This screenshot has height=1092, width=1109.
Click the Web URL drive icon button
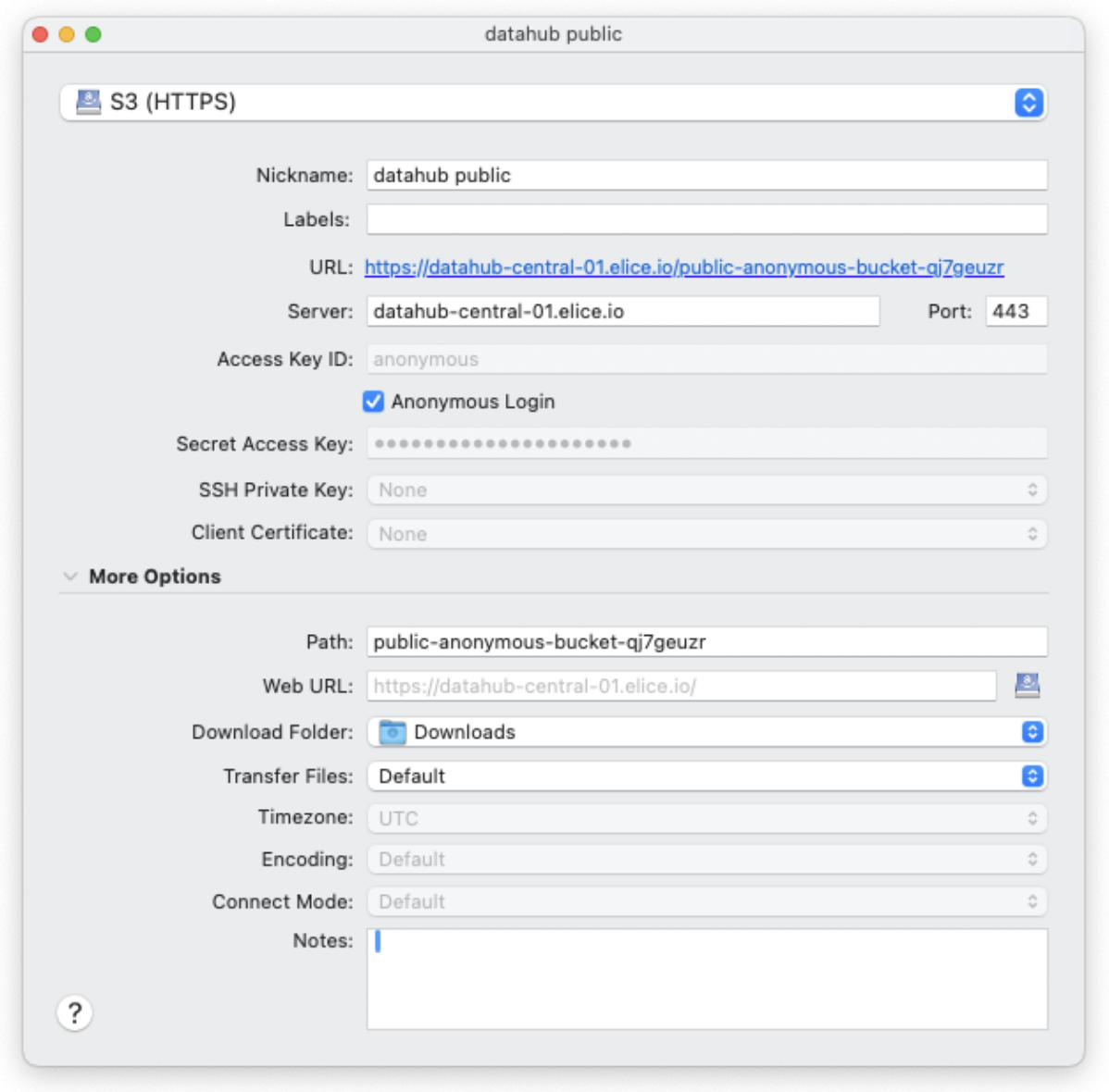point(1027,686)
